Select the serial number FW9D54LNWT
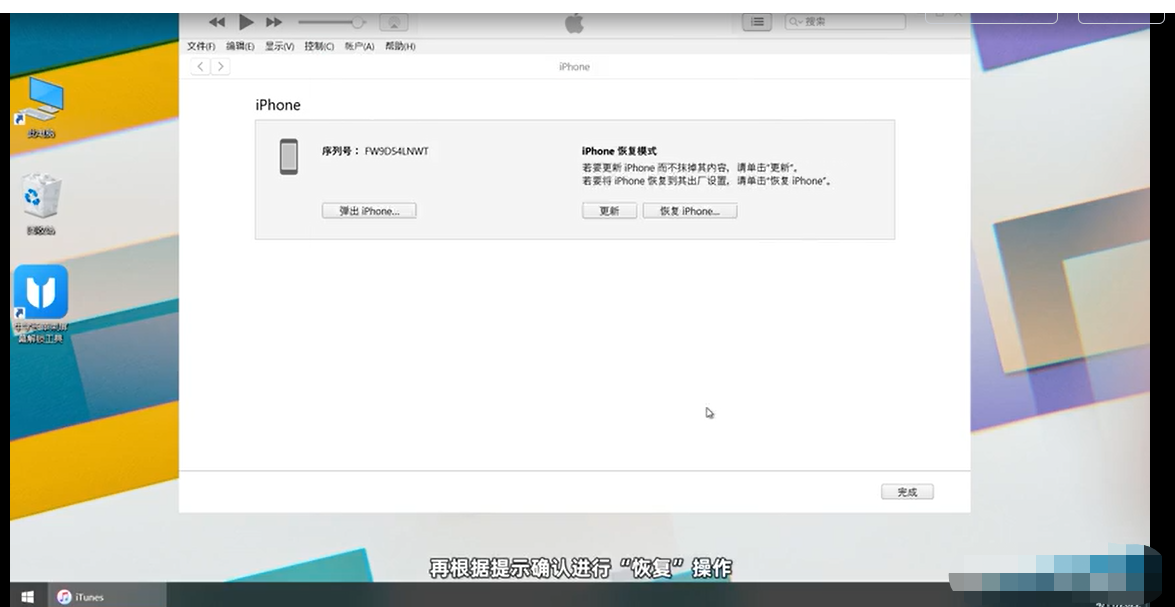This screenshot has height=607, width=1175. click(396, 151)
